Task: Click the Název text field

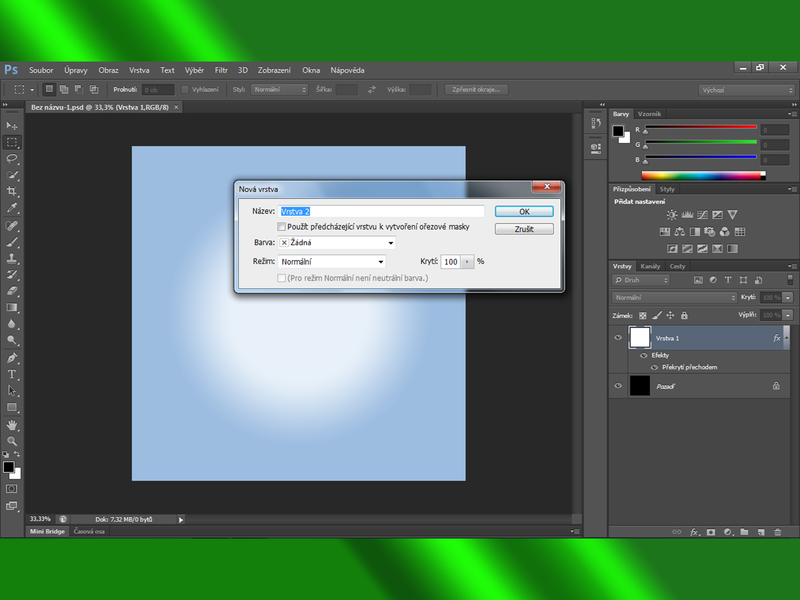Action: click(x=381, y=212)
